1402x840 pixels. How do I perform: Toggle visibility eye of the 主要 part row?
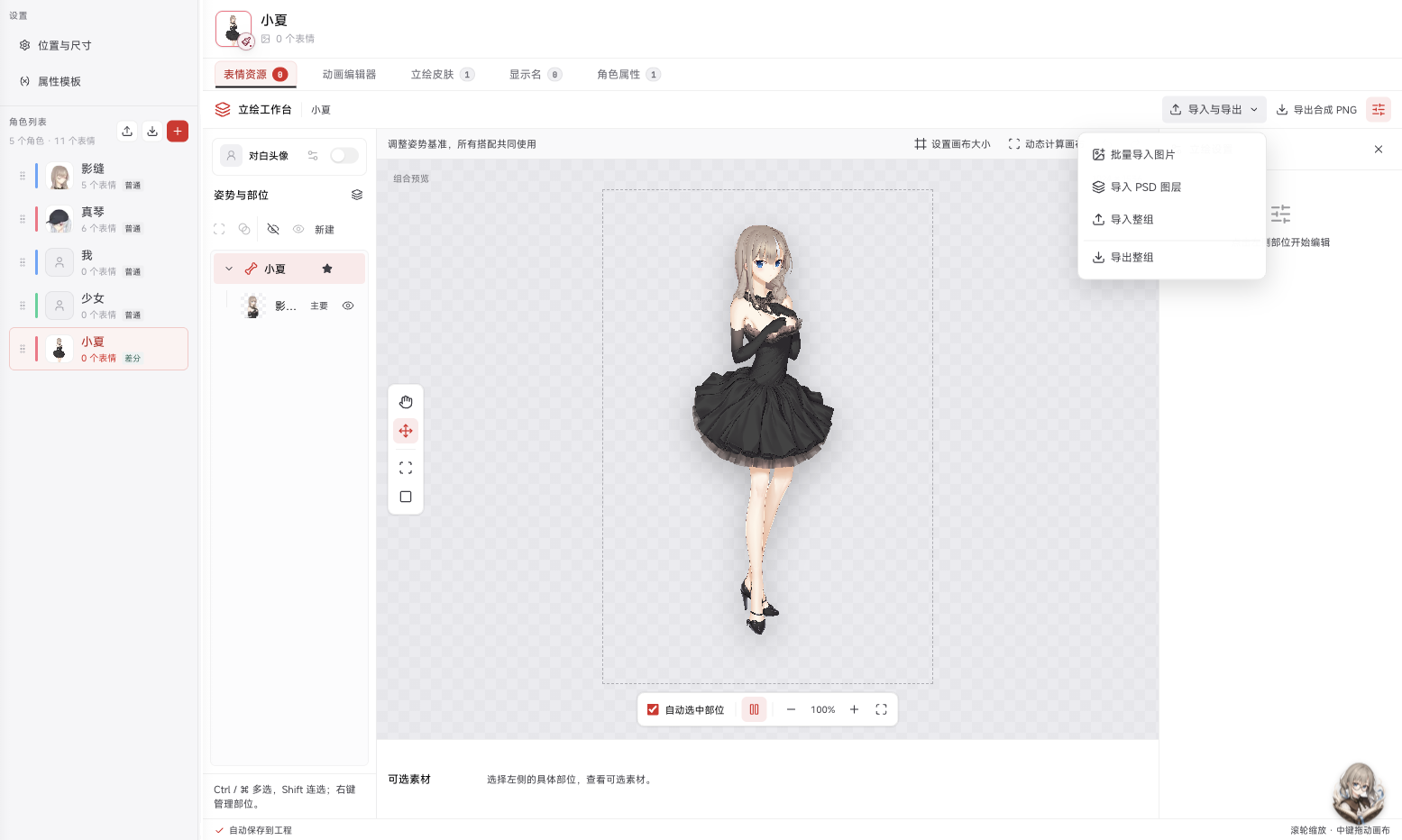pyautogui.click(x=348, y=306)
